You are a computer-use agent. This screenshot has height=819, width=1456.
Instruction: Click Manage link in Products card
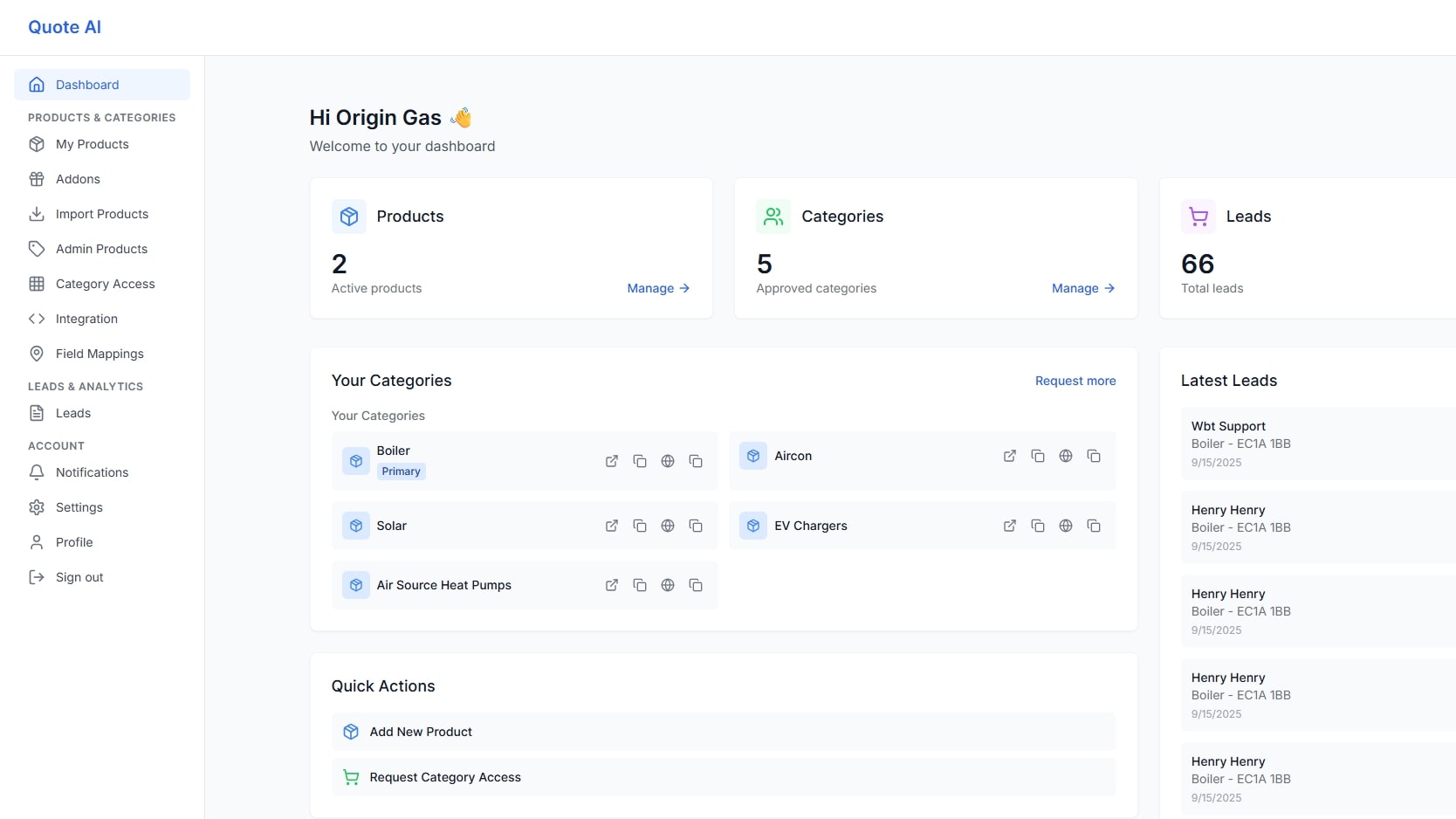[x=658, y=288]
